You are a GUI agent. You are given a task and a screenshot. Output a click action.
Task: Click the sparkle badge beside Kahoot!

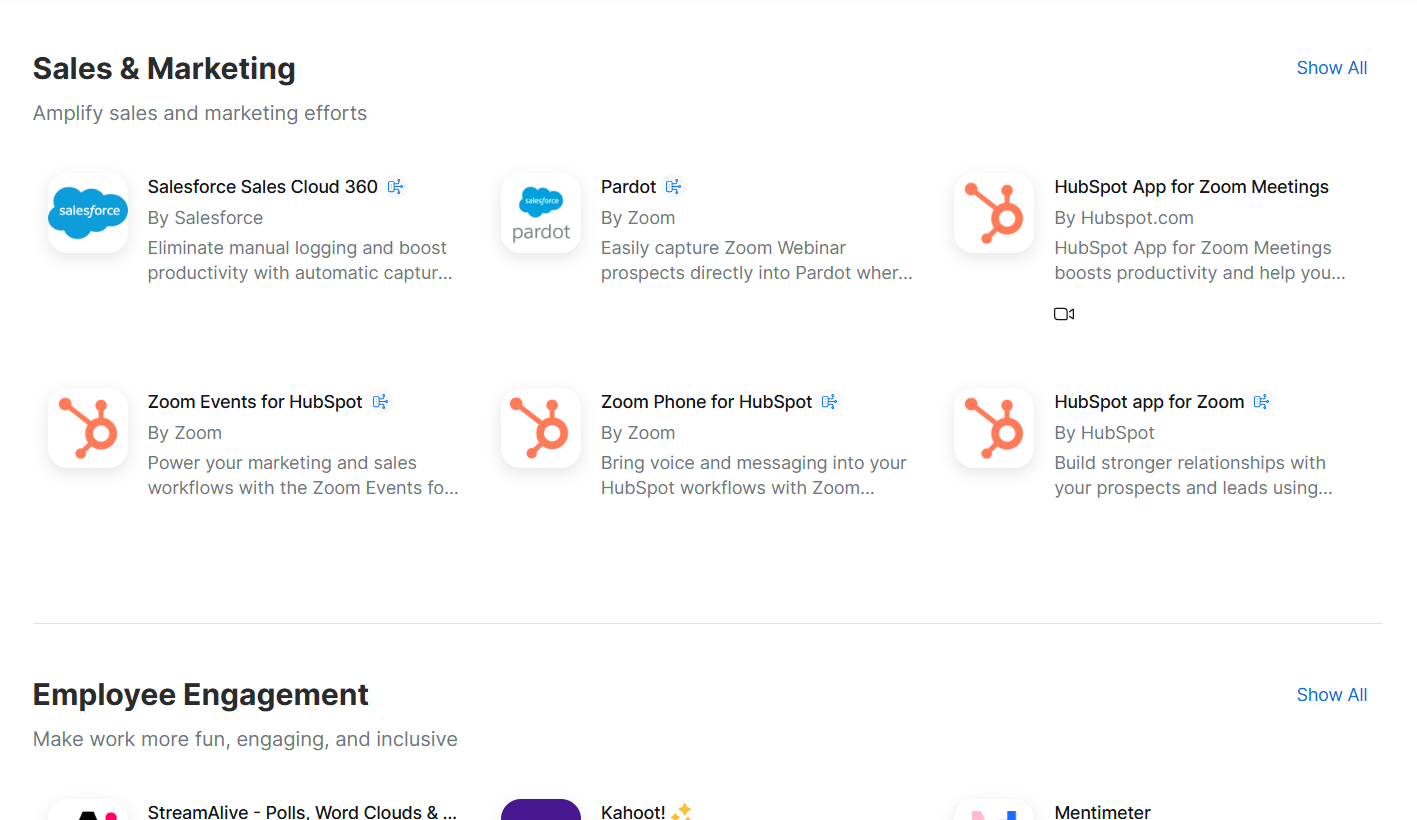point(684,810)
